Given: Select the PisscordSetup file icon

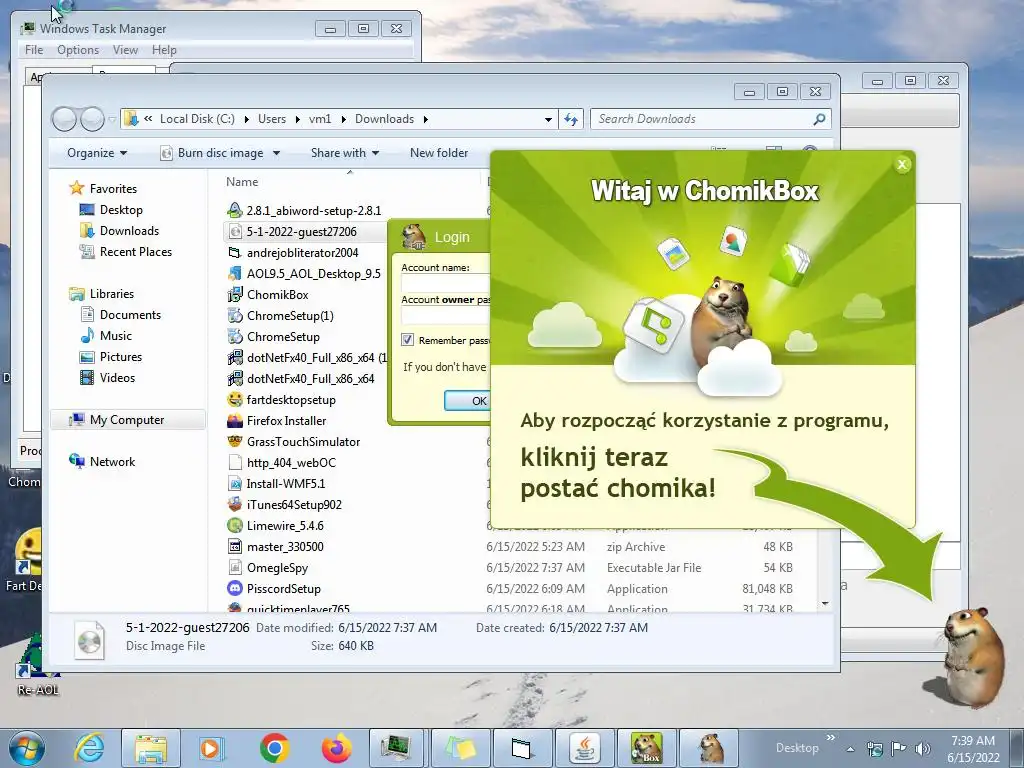Looking at the screenshot, I should 234,588.
